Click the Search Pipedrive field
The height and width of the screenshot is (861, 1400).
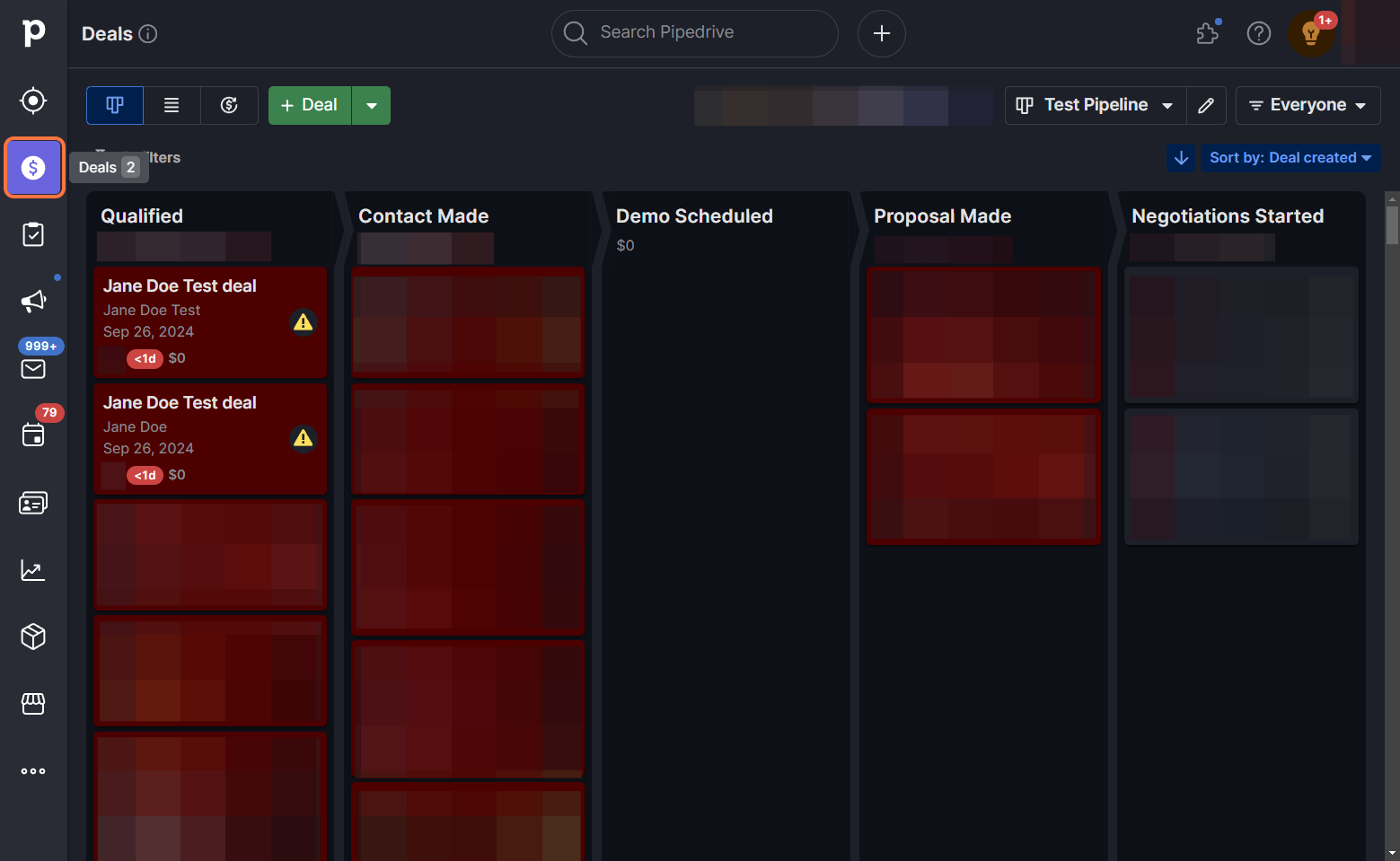tap(694, 33)
